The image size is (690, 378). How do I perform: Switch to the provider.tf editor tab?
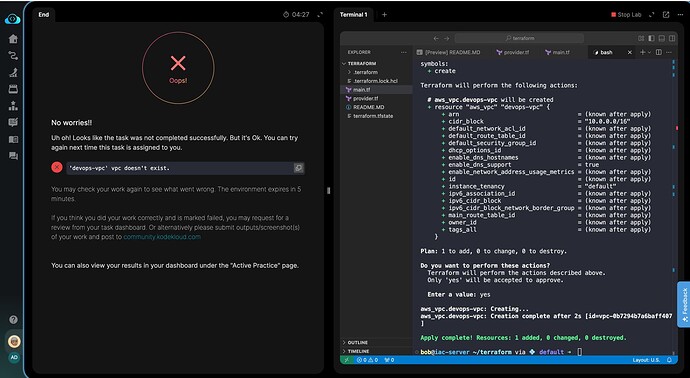(x=513, y=52)
